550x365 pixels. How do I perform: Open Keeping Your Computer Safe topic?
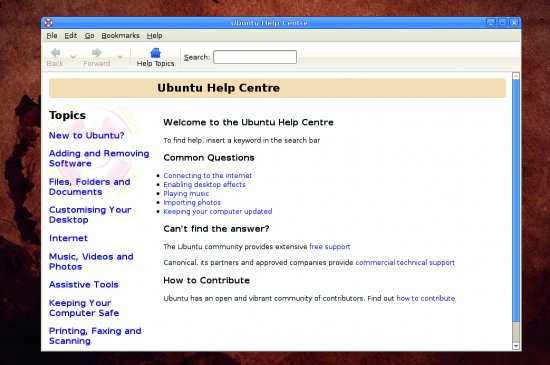click(x=84, y=308)
